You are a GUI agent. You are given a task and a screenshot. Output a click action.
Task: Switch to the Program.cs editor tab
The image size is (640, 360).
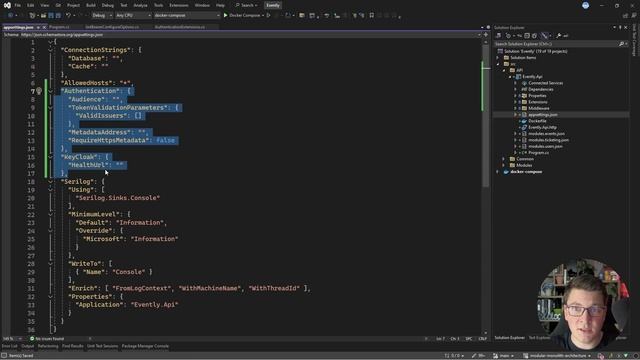point(59,27)
